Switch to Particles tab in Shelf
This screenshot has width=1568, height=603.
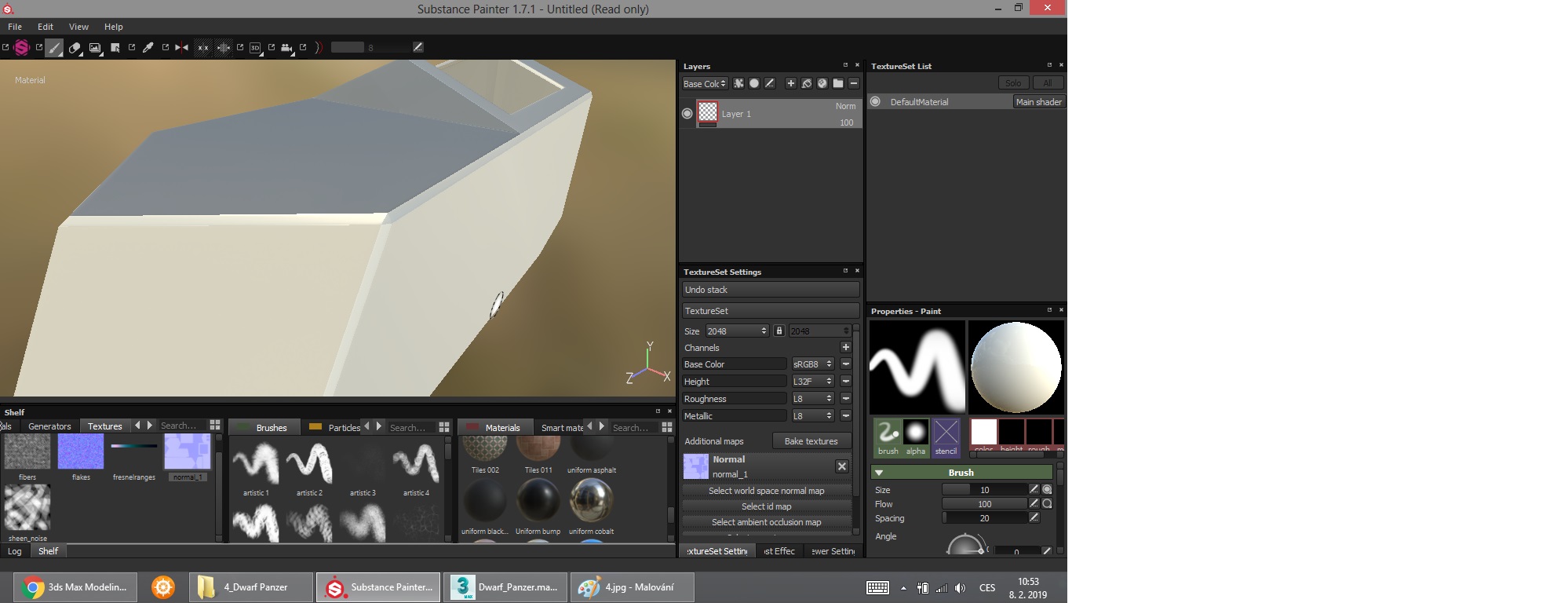[x=344, y=427]
